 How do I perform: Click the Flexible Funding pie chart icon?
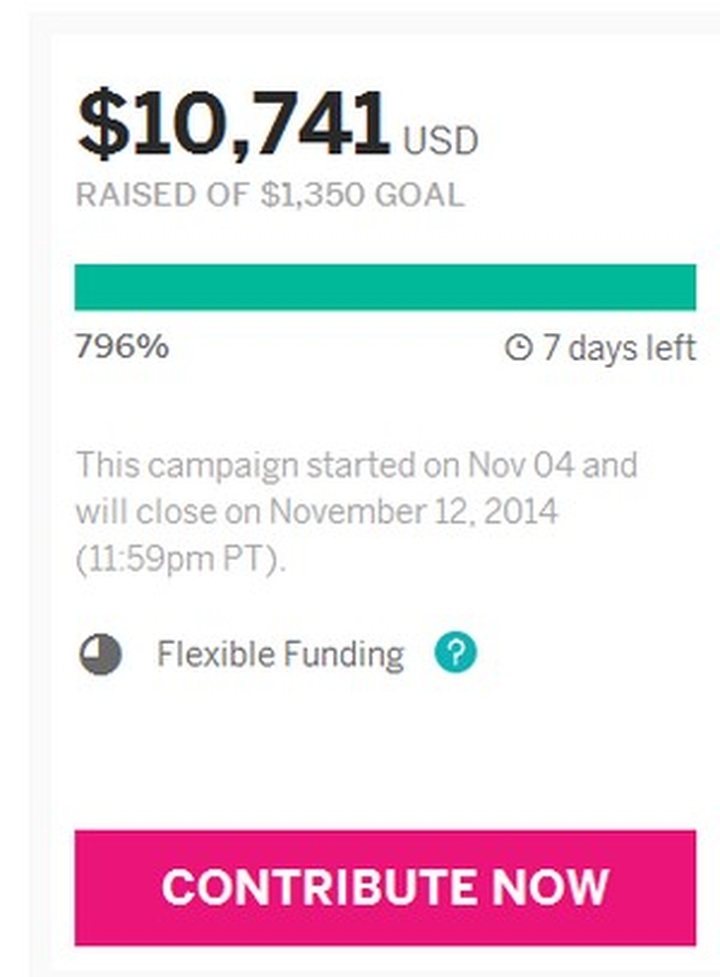click(x=101, y=655)
